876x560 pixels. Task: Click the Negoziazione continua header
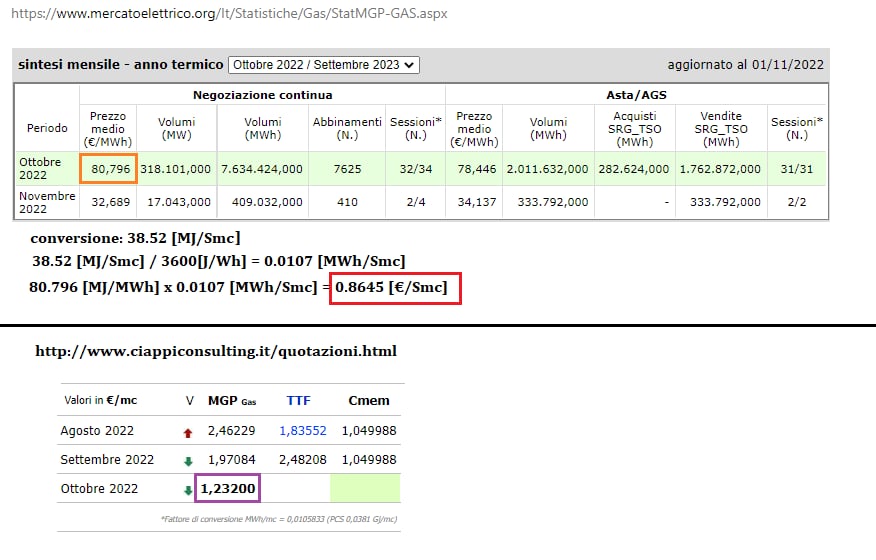pyautogui.click(x=262, y=94)
